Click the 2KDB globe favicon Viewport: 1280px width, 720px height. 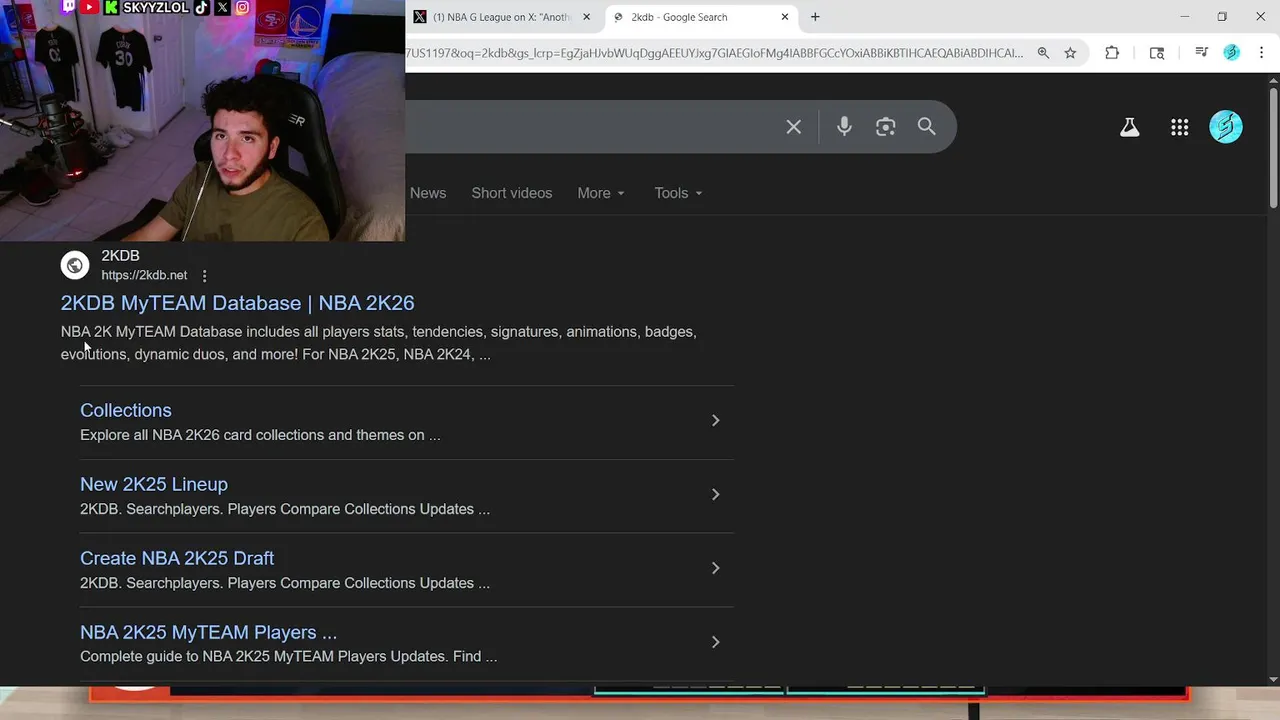(x=75, y=265)
